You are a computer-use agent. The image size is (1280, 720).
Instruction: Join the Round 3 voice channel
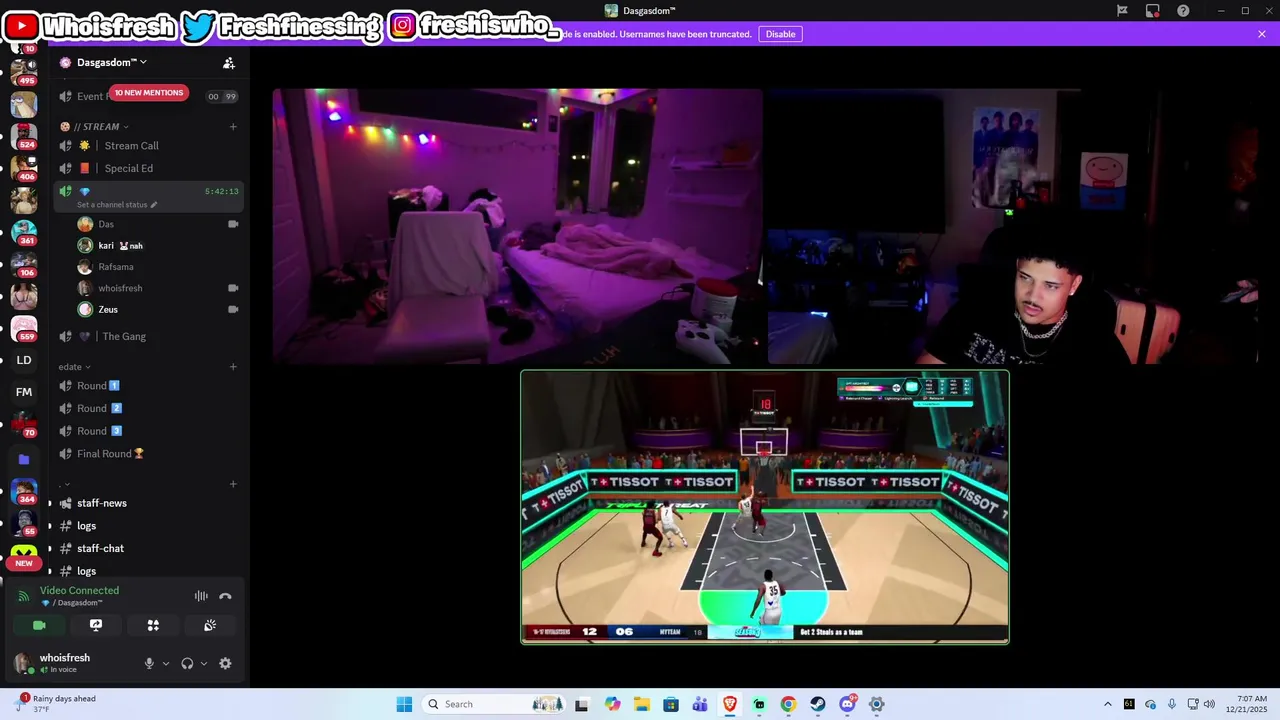(x=148, y=431)
